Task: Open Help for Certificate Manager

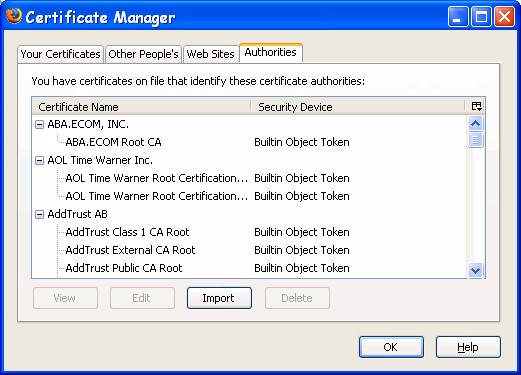Action: 468,347
